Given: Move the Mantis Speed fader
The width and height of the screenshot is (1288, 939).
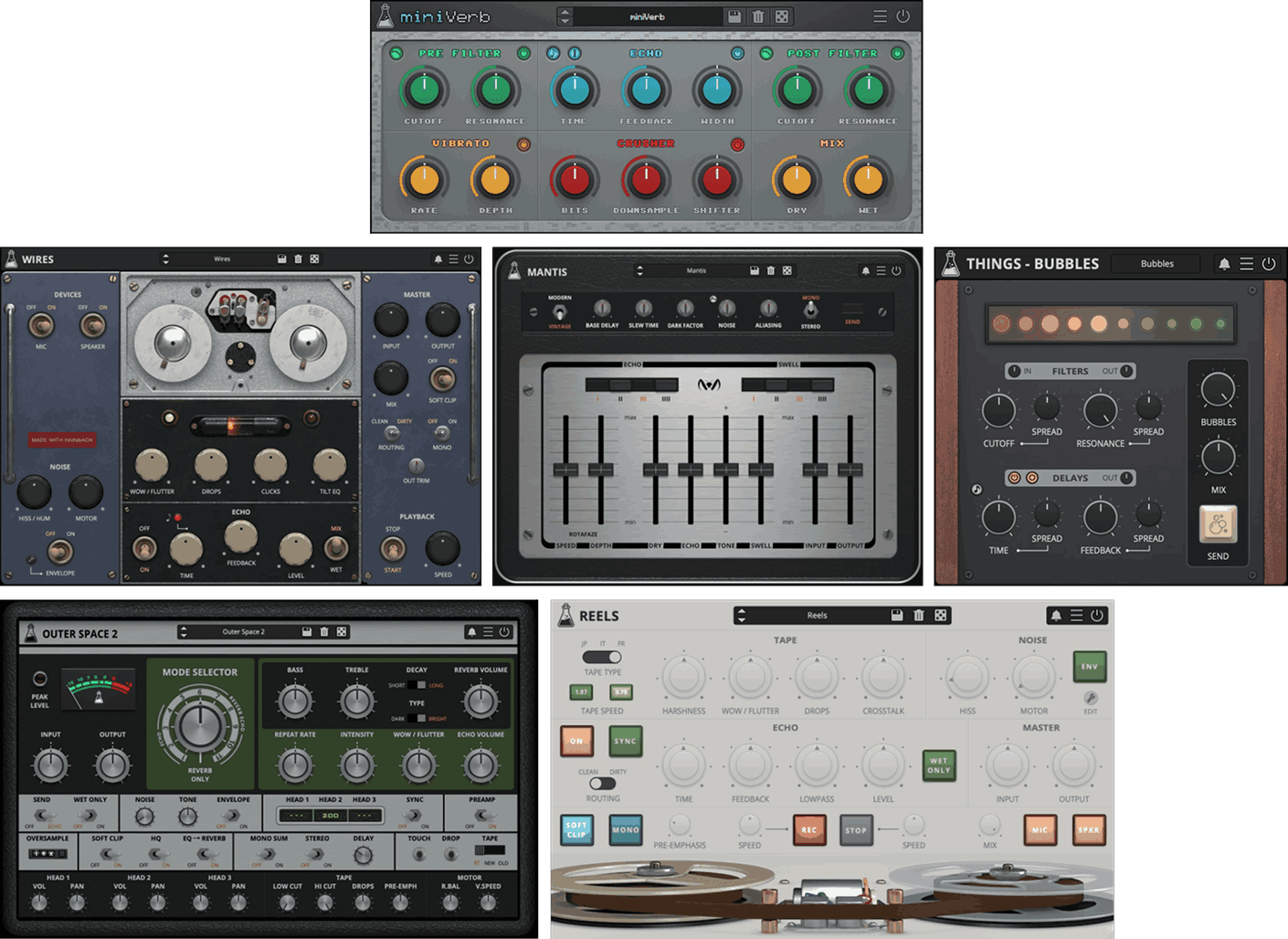Looking at the screenshot, I should pyautogui.click(x=565, y=469).
